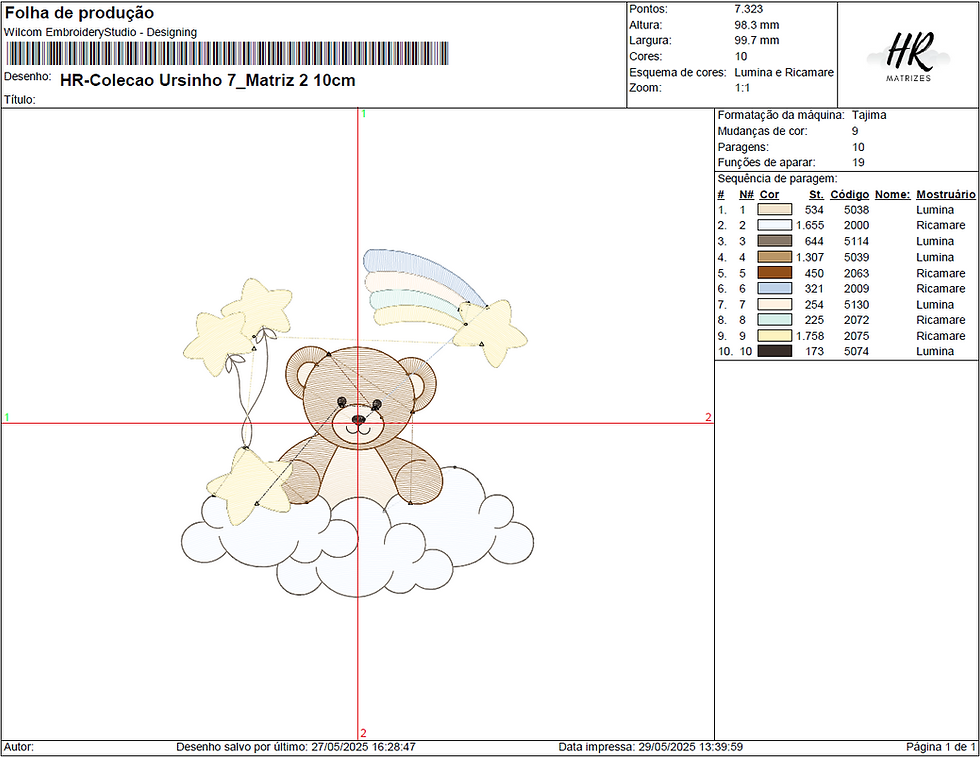
Task: Click the 'Título:' label
Action: 19,99
